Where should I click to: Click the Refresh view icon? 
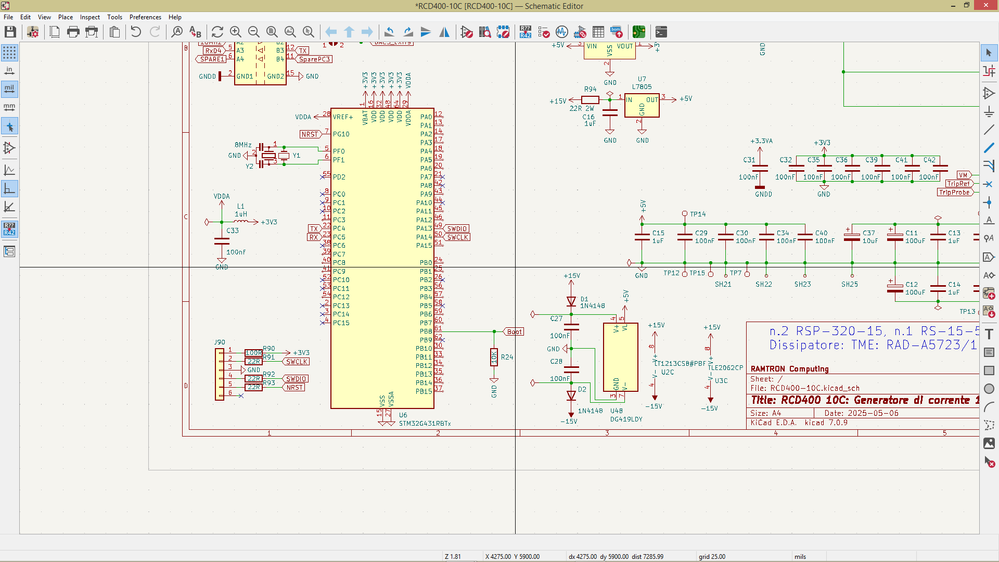pyautogui.click(x=217, y=32)
